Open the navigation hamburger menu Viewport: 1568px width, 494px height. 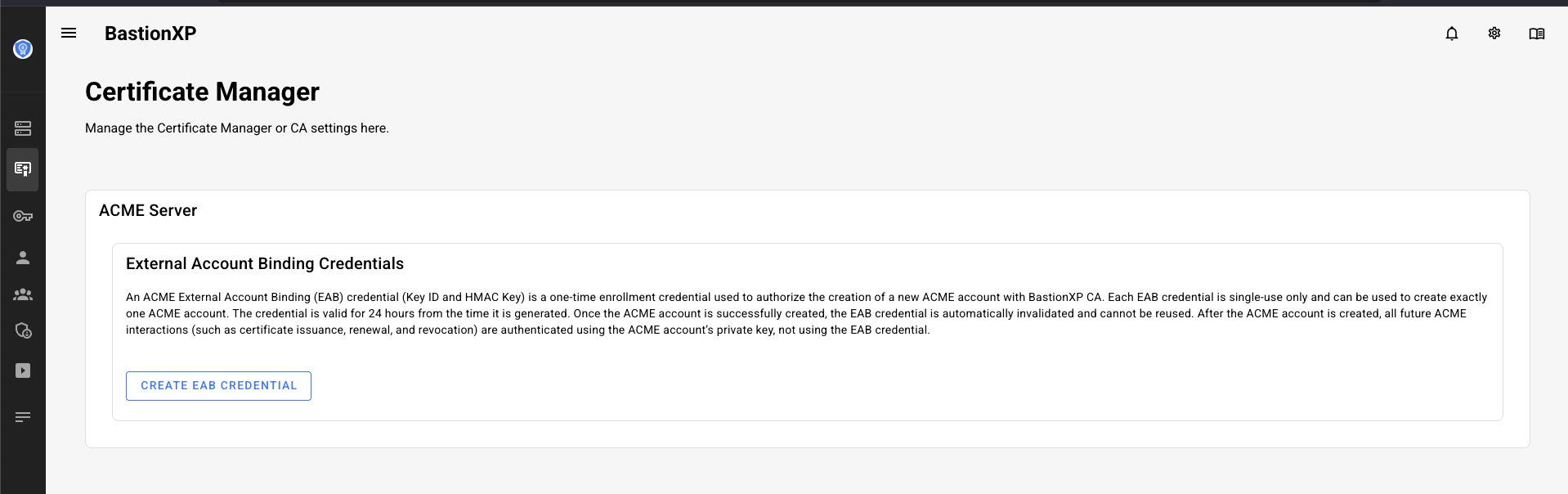69,33
